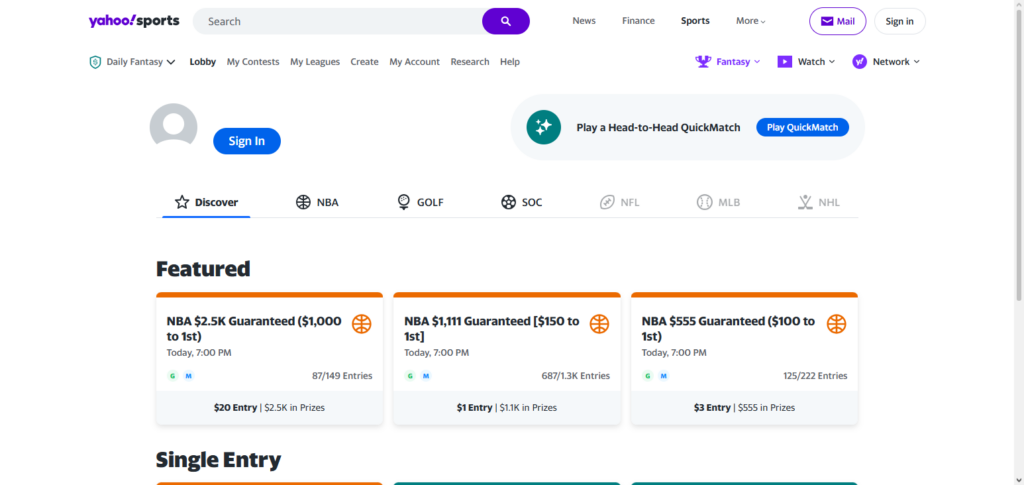Open My Leagues
The width and height of the screenshot is (1024, 485).
click(x=315, y=62)
